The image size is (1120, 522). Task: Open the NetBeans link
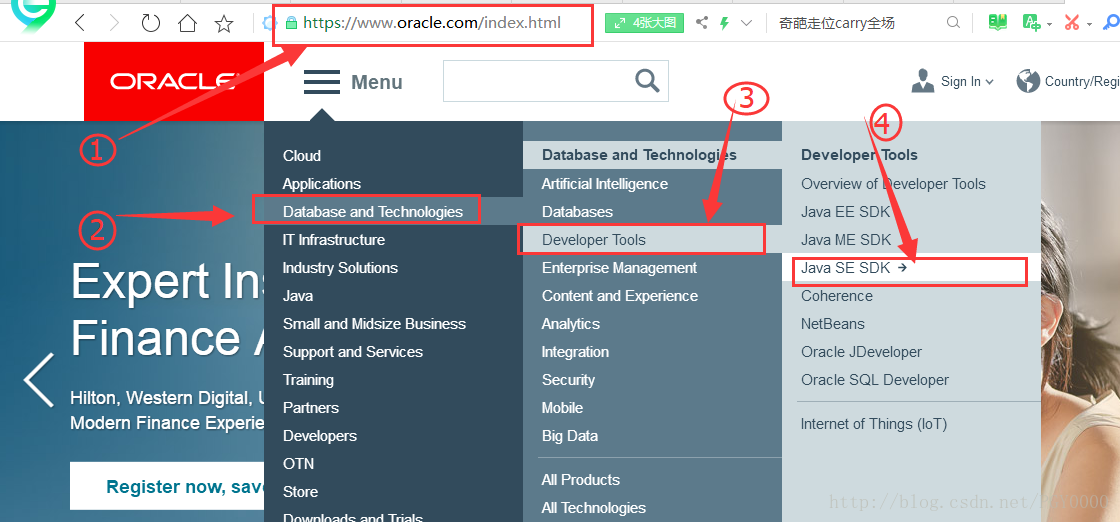832,323
